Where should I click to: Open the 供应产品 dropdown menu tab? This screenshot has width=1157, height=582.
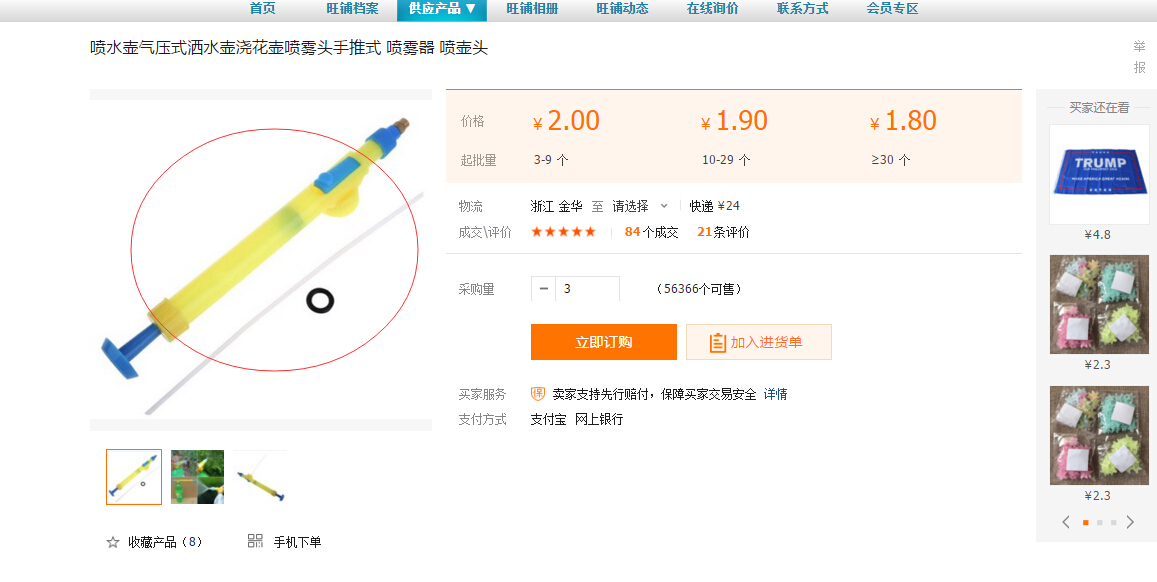pyautogui.click(x=442, y=9)
